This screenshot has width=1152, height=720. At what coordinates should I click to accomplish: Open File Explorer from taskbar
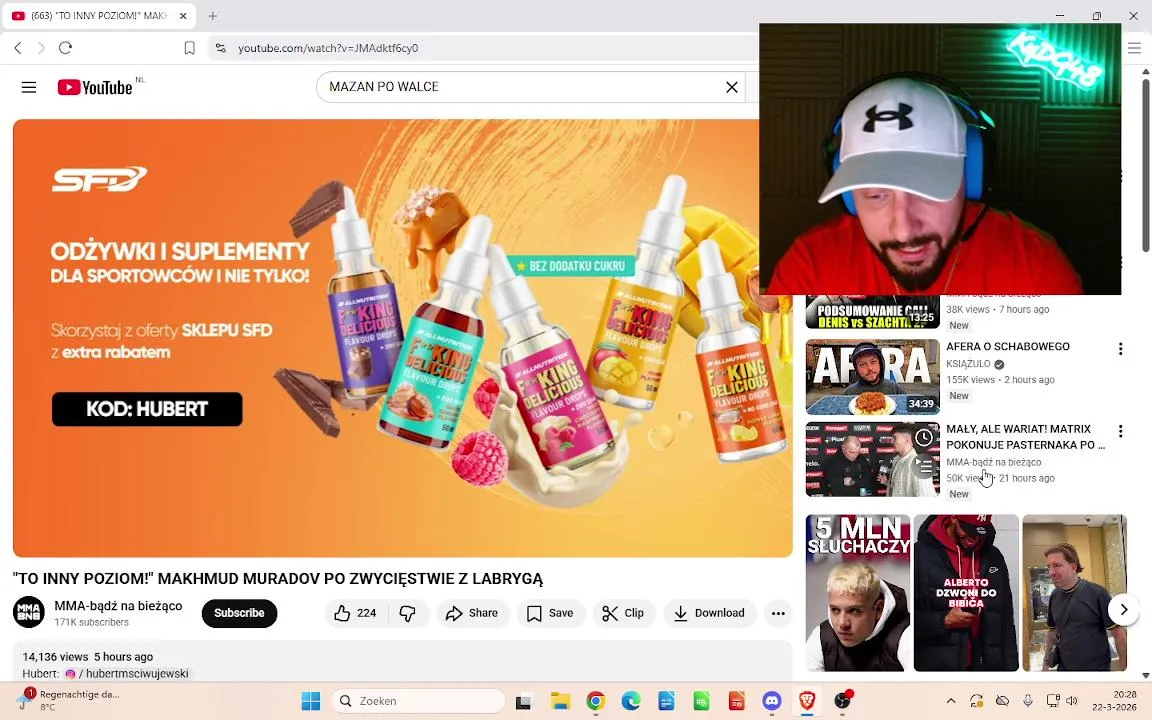click(561, 702)
